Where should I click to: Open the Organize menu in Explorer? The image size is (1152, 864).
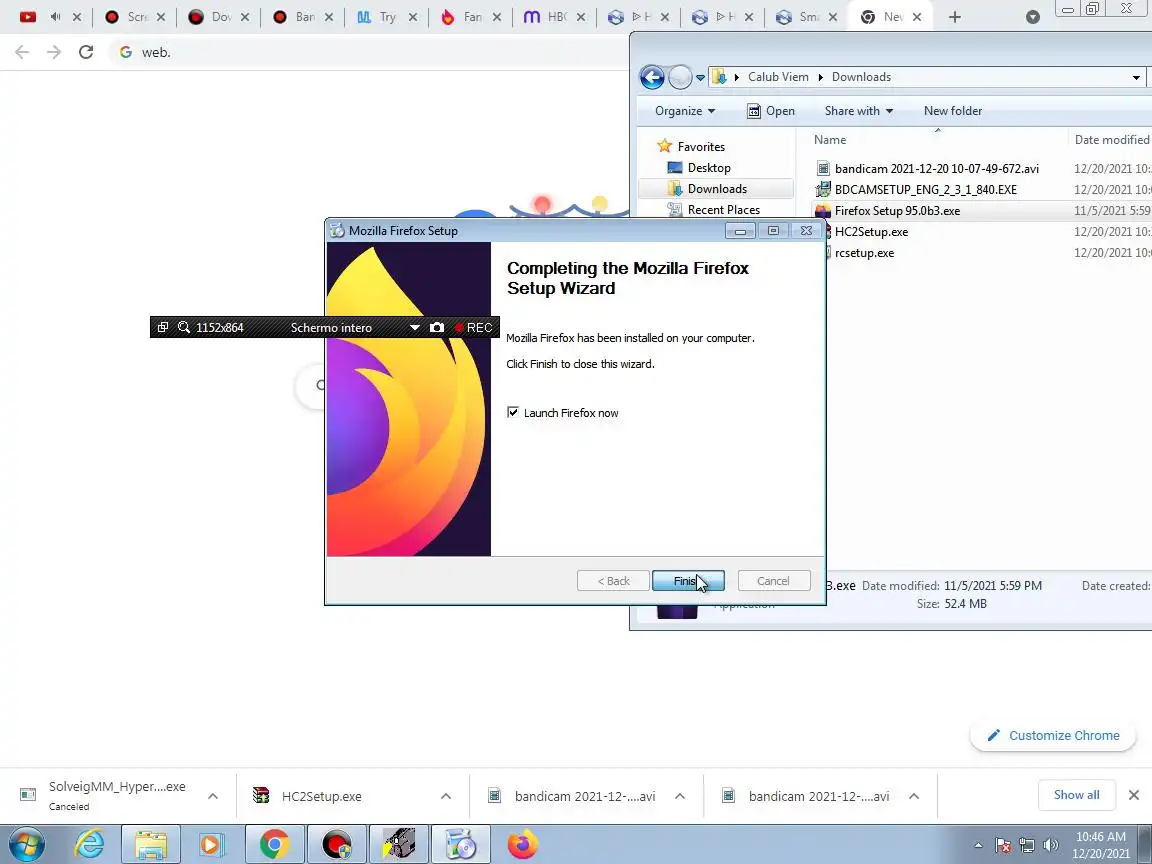[x=685, y=111]
